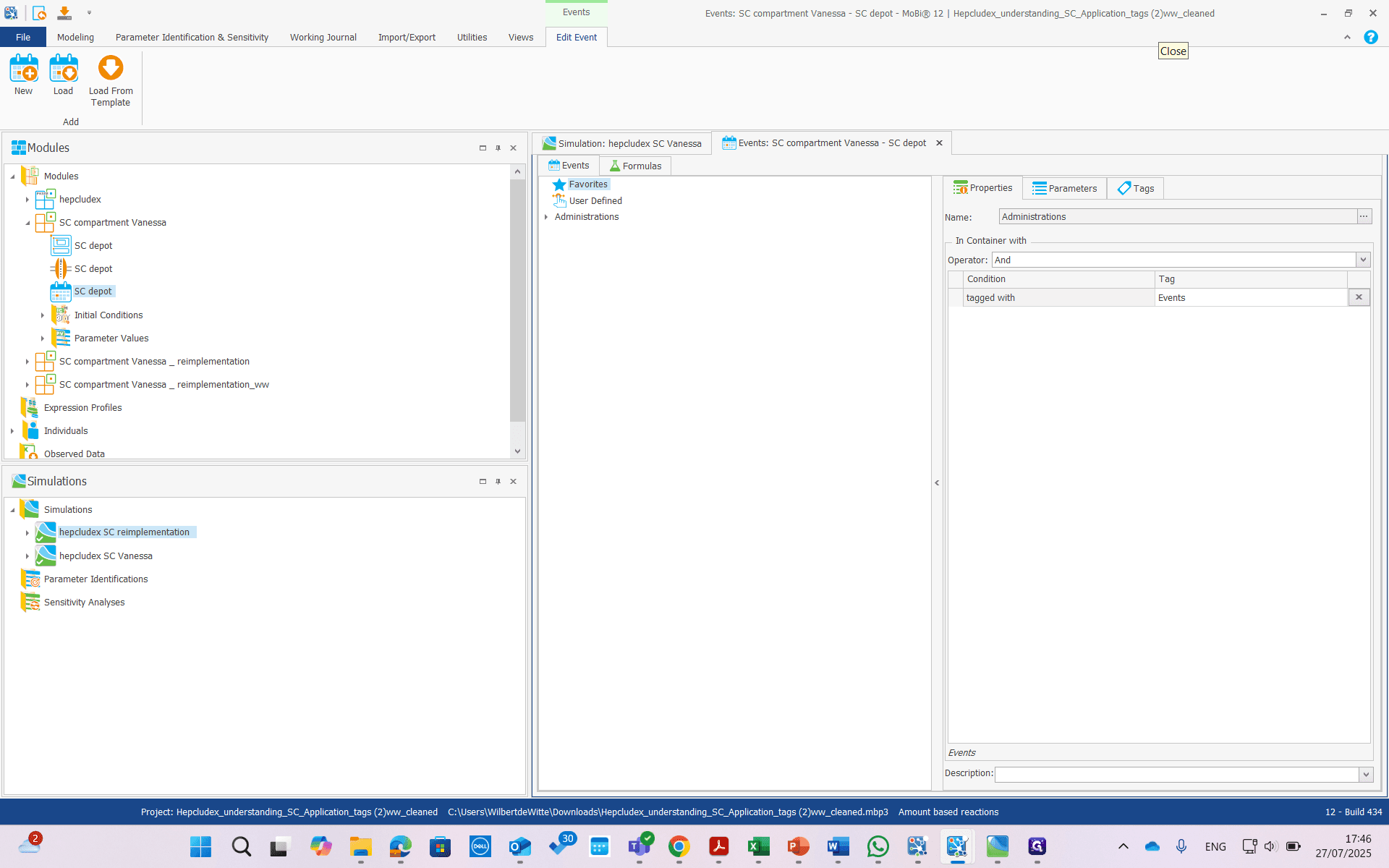The image size is (1389, 868).
Task: Open the Import/Export ribbon tab
Action: point(407,37)
